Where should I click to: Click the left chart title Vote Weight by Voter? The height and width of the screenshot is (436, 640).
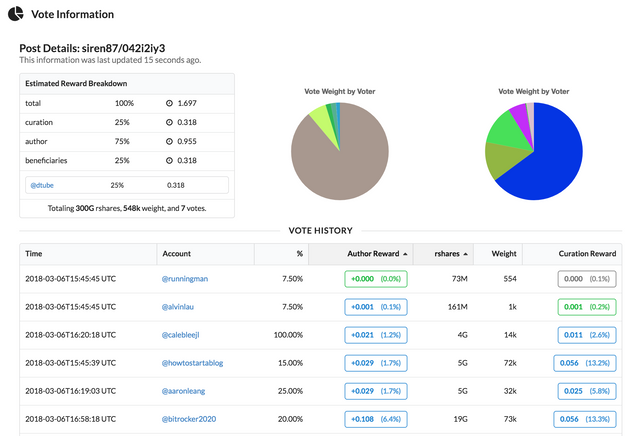tap(340, 91)
